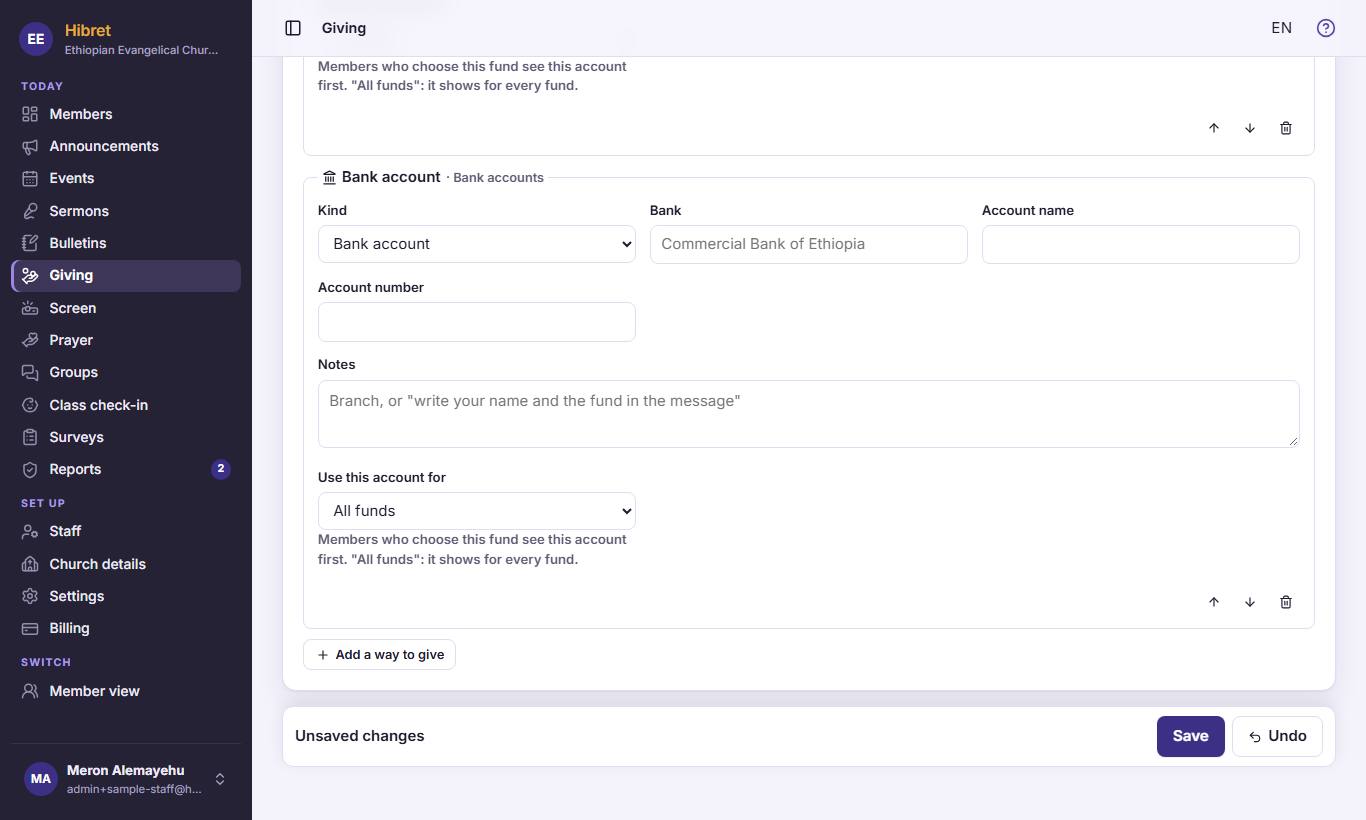Click the Members icon in sidebar
This screenshot has height=820, width=1366.
click(x=30, y=114)
